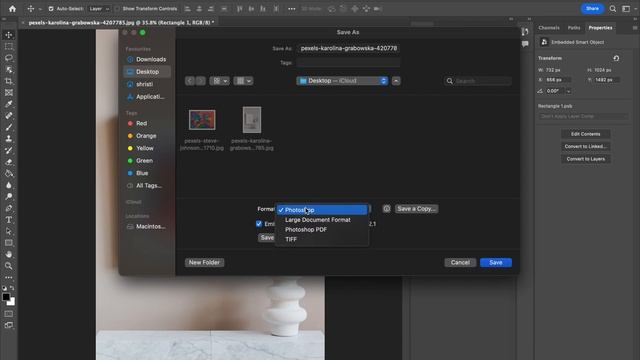Select the Rectangular Marquee tool
The image size is (640, 360).
pyautogui.click(x=9, y=47)
